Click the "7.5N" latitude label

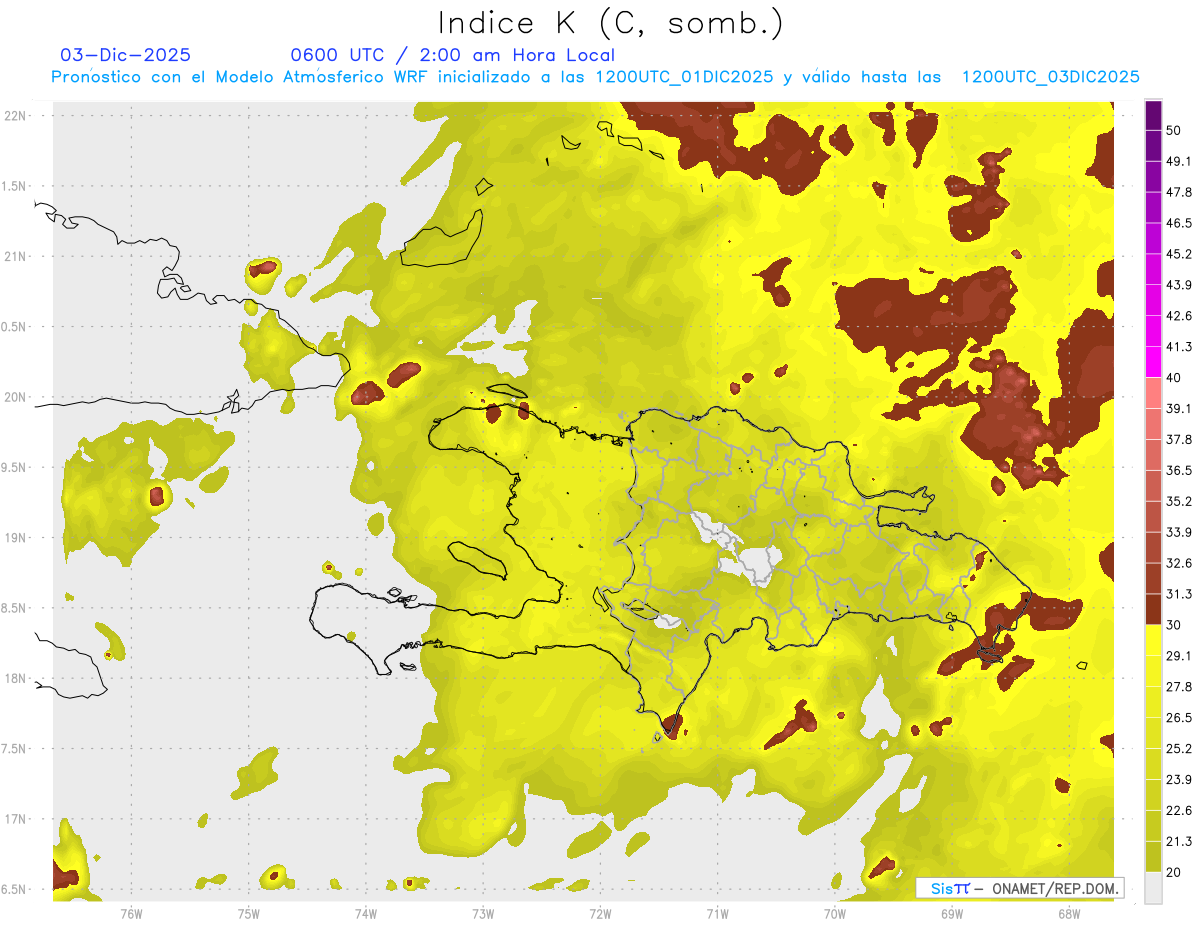pyautogui.click(x=15, y=749)
